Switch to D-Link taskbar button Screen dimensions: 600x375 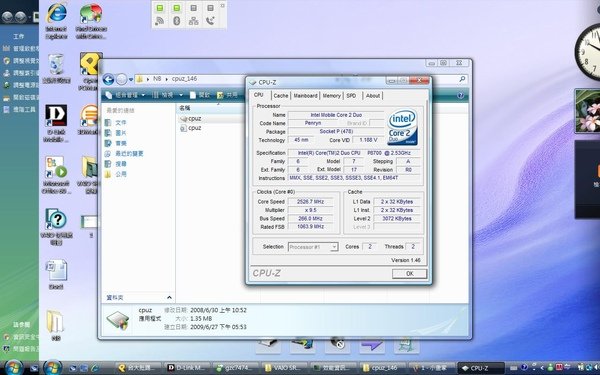[188, 368]
